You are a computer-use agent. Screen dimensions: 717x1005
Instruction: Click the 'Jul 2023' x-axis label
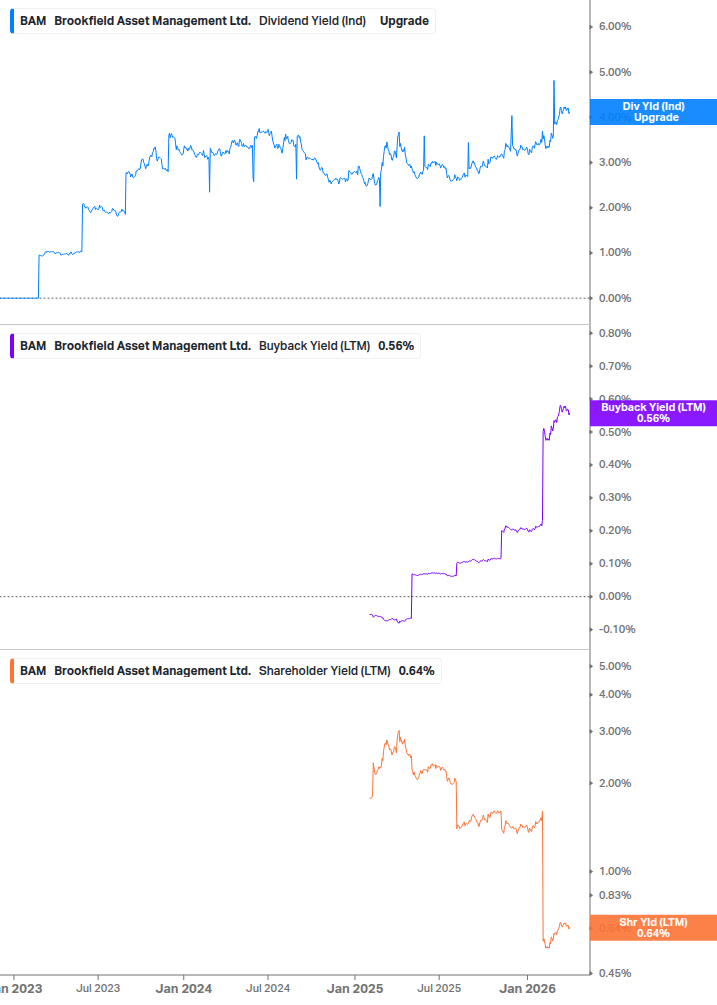(98, 989)
